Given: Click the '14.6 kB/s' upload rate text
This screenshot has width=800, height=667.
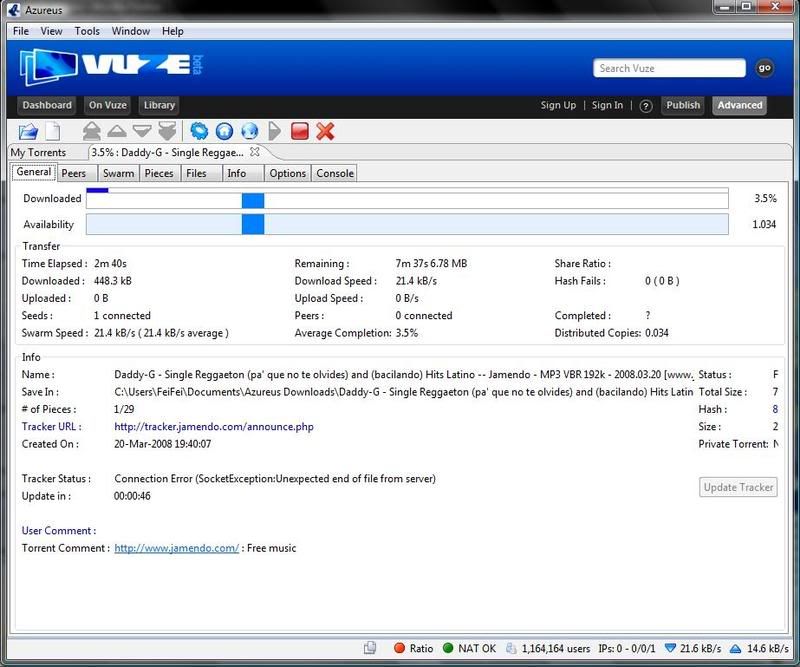Looking at the screenshot, I should tap(767, 649).
